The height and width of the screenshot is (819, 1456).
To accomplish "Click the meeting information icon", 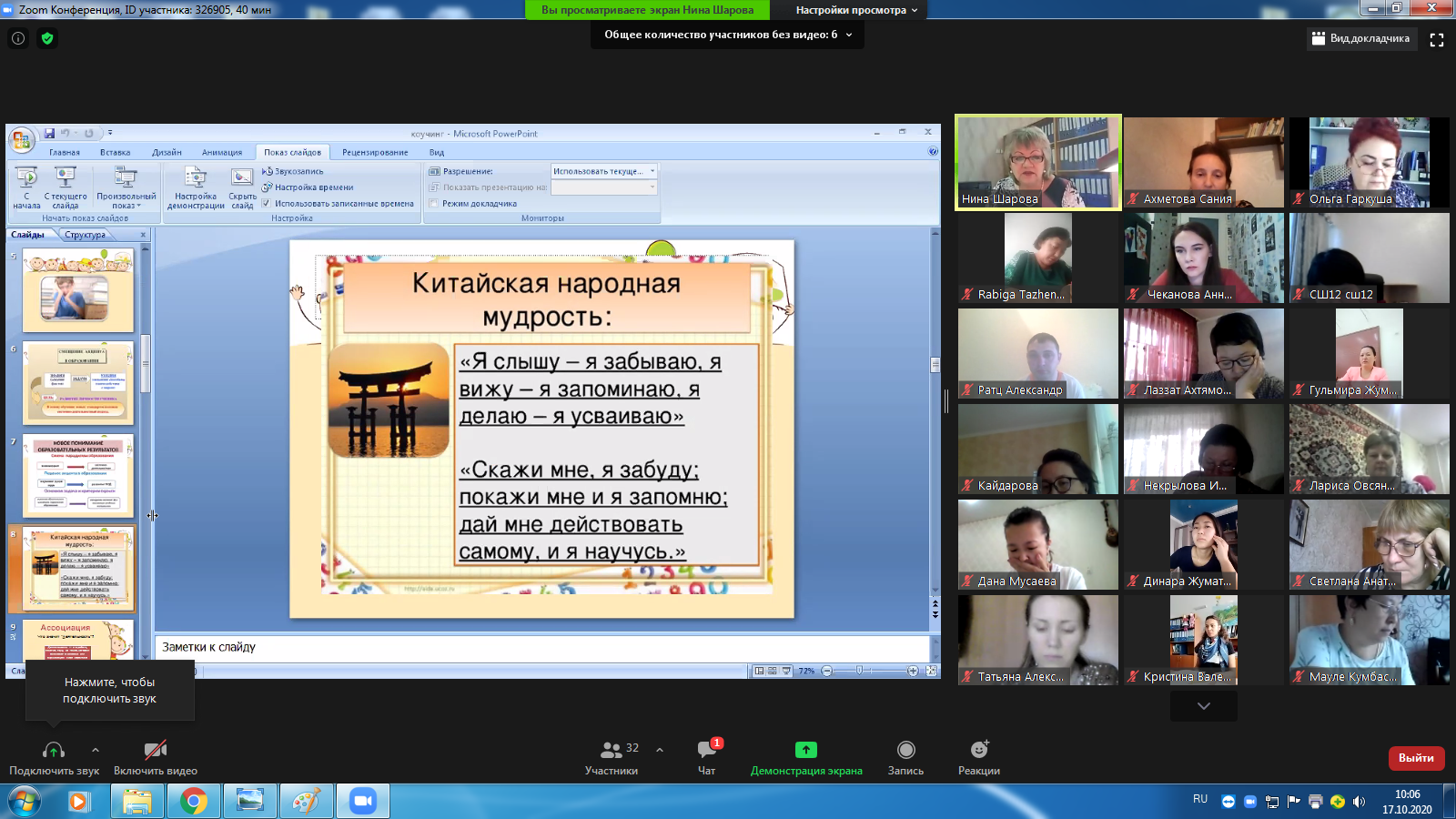I will (x=18, y=38).
